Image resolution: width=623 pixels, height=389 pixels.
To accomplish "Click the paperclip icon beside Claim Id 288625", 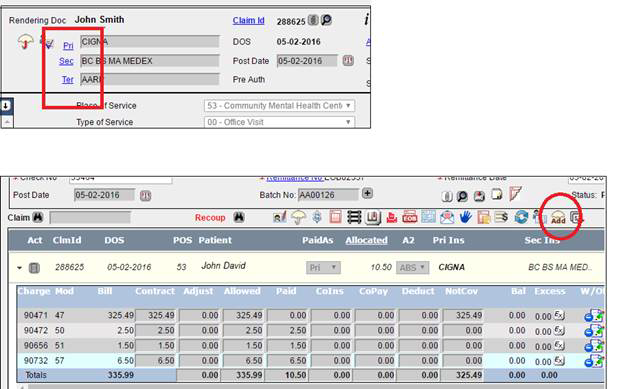I will (x=313, y=20).
